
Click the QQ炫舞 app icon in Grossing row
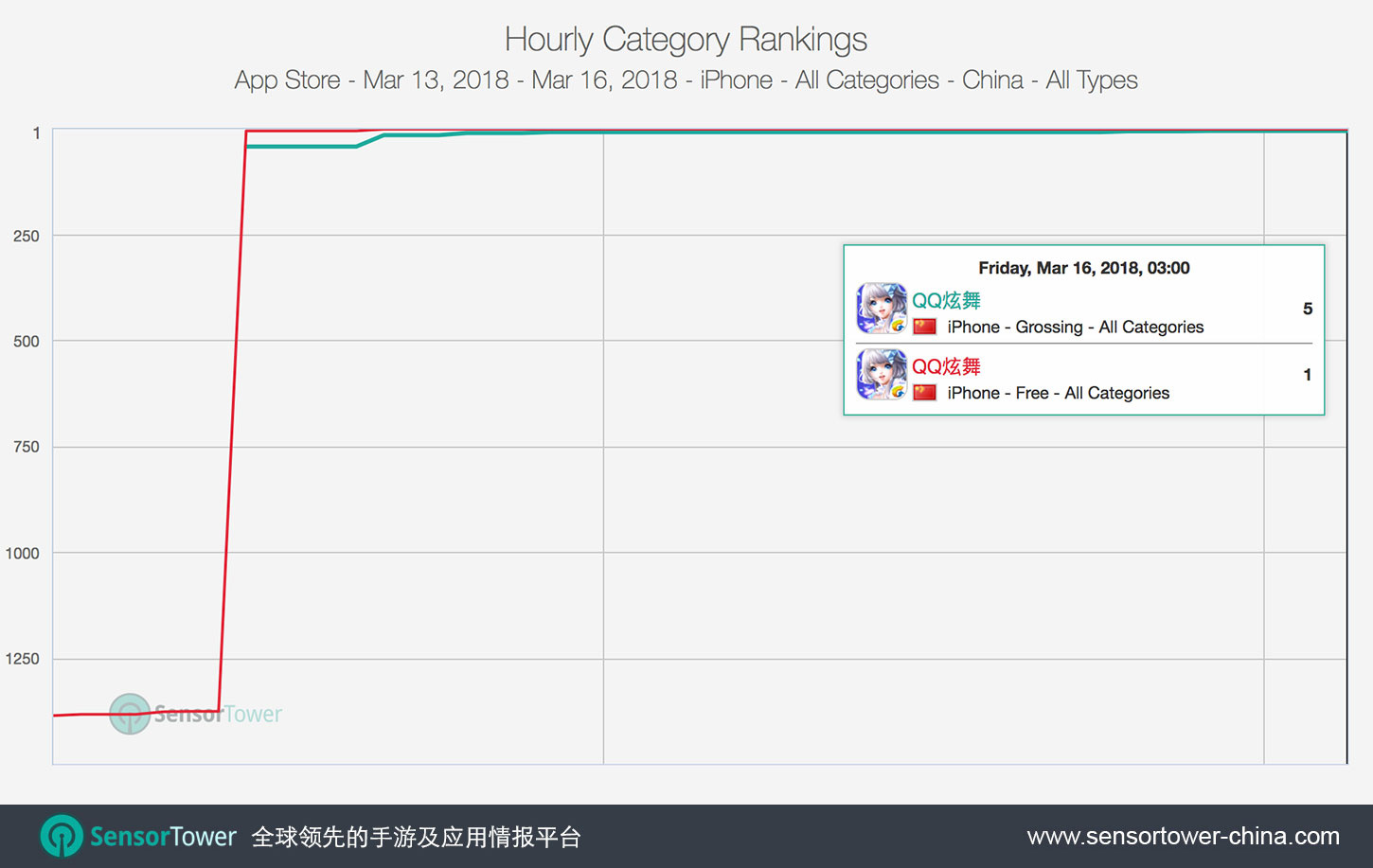pyautogui.click(x=882, y=309)
